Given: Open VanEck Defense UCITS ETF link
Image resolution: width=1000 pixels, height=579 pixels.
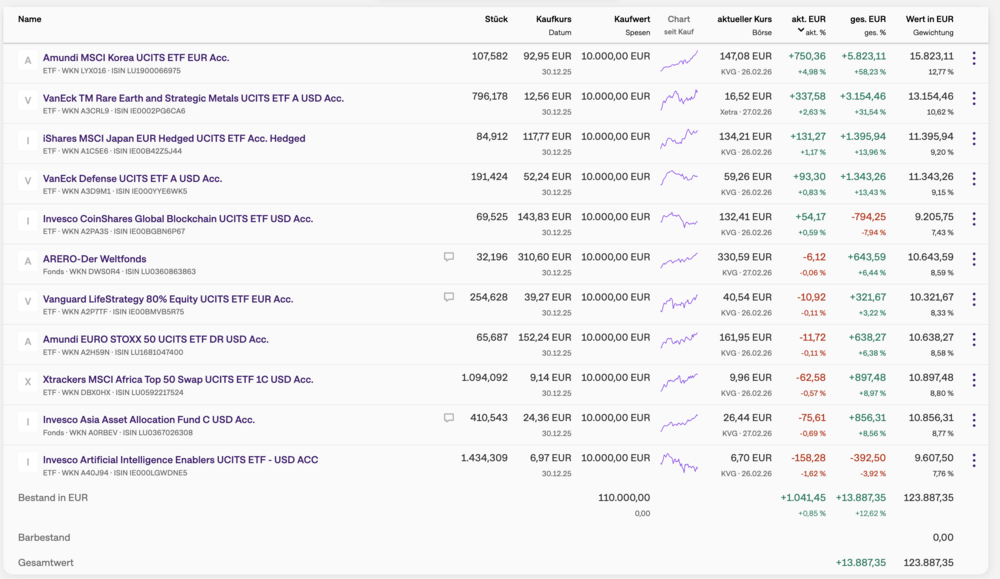Looking at the screenshot, I should coord(132,179).
